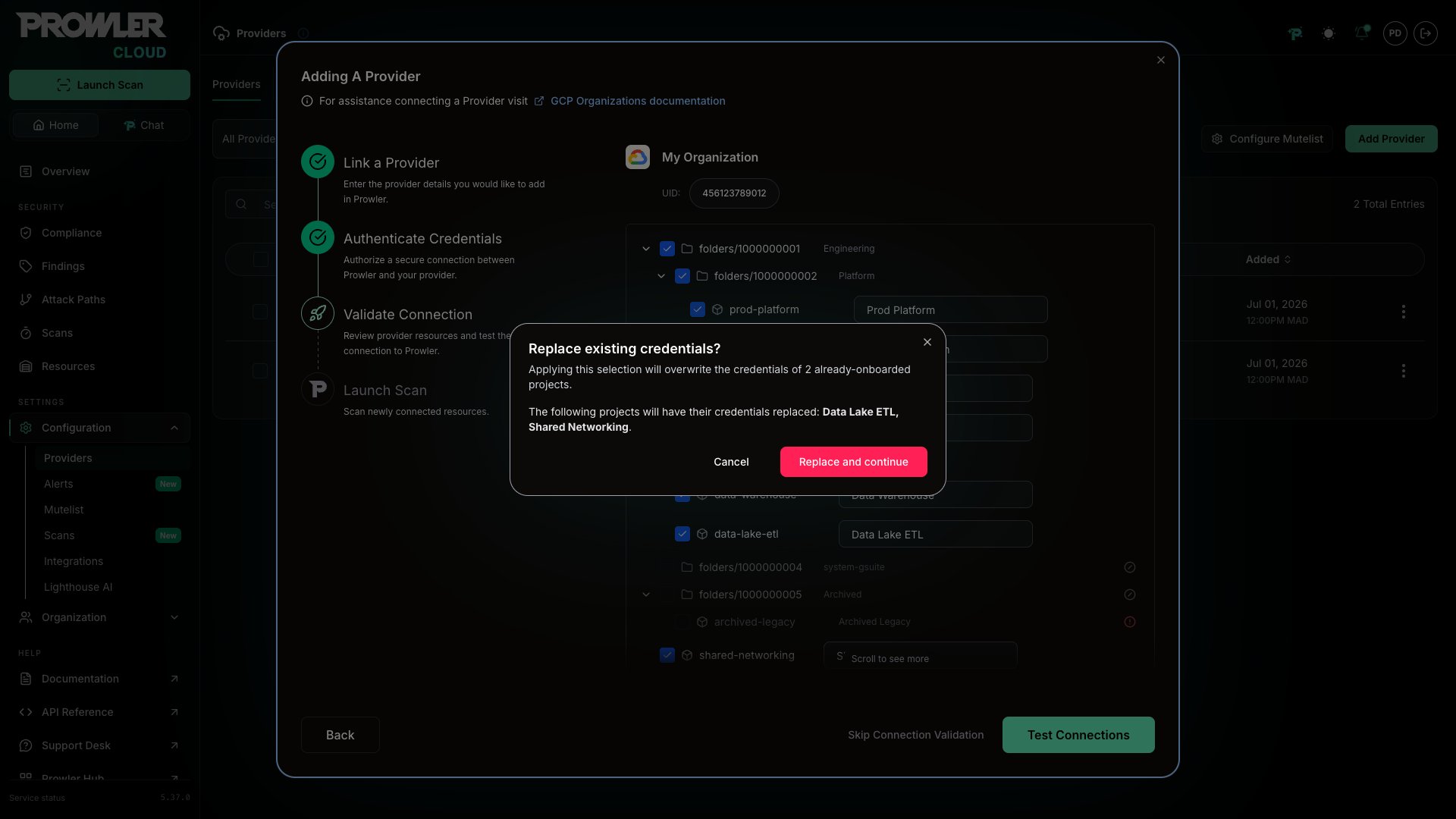Go Back in provider wizard
The image size is (1456, 819).
[340, 735]
